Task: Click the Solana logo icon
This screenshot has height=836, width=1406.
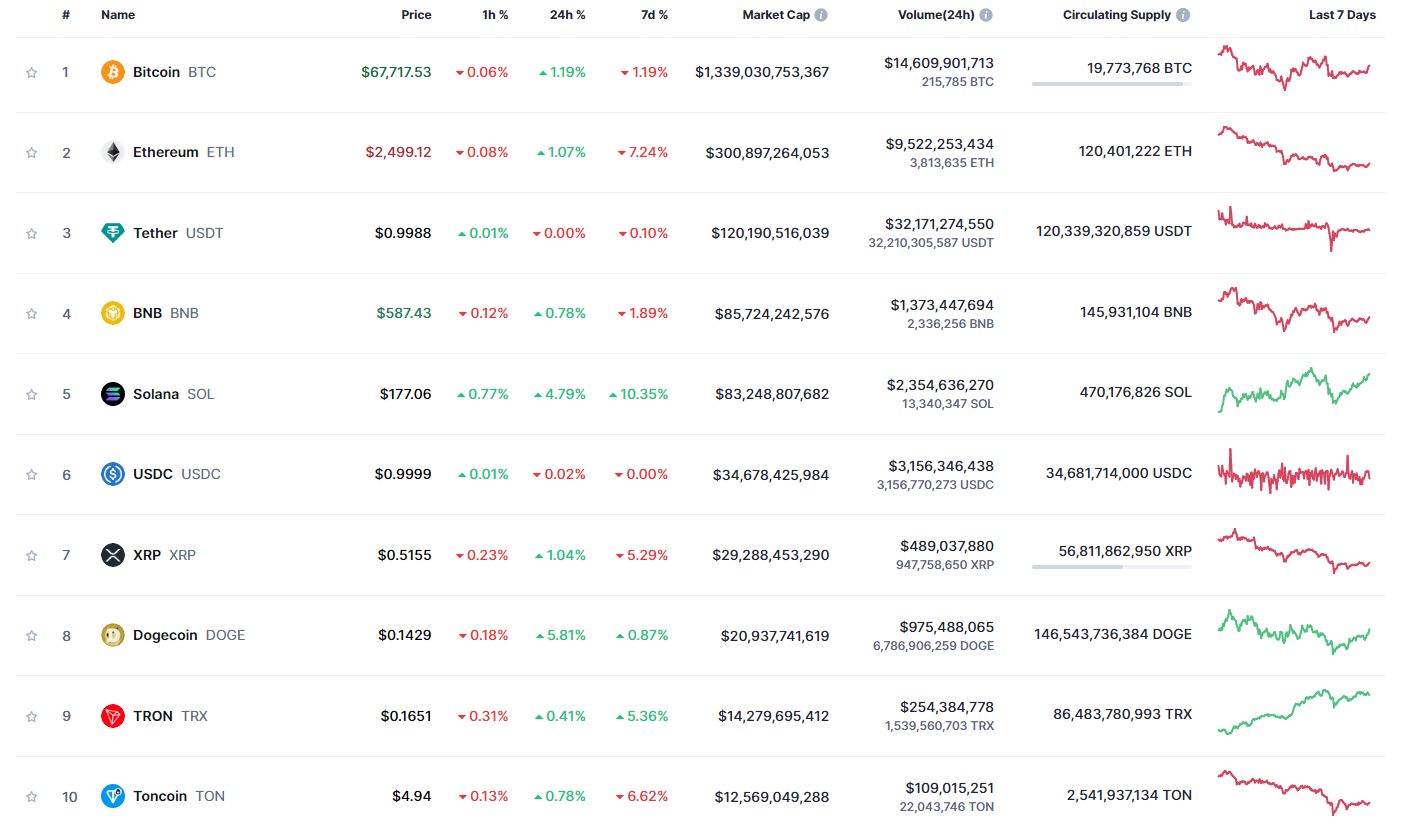Action: (x=113, y=394)
